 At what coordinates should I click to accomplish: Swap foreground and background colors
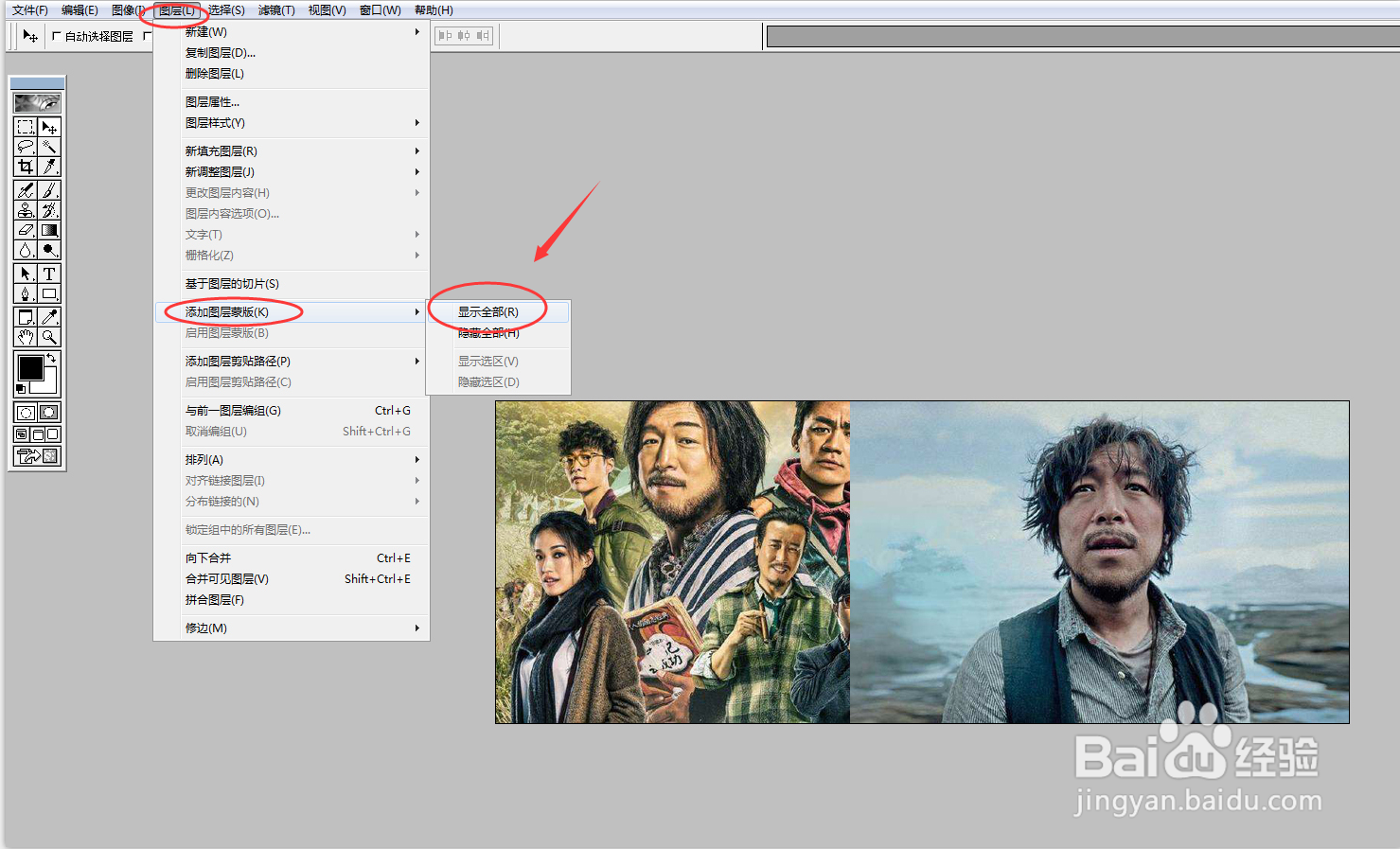pos(53,358)
